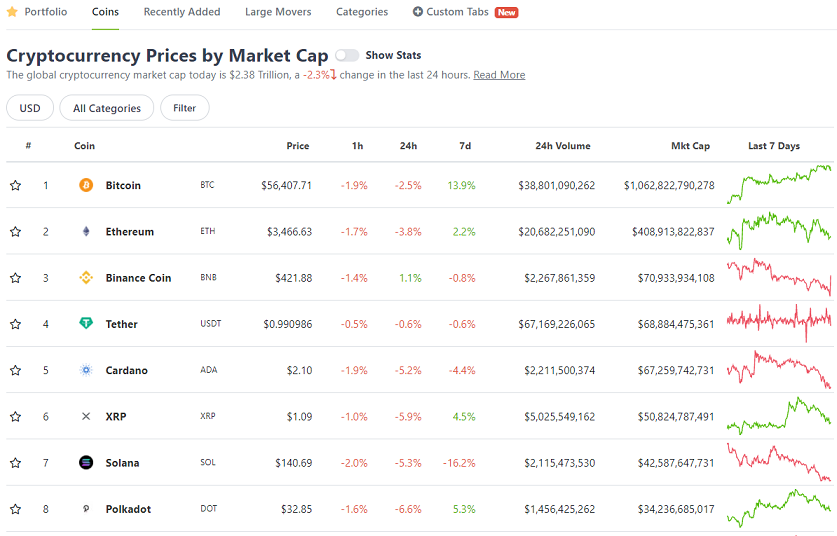Click Solana 7d change -16.2%
The image size is (837, 536).
459,463
